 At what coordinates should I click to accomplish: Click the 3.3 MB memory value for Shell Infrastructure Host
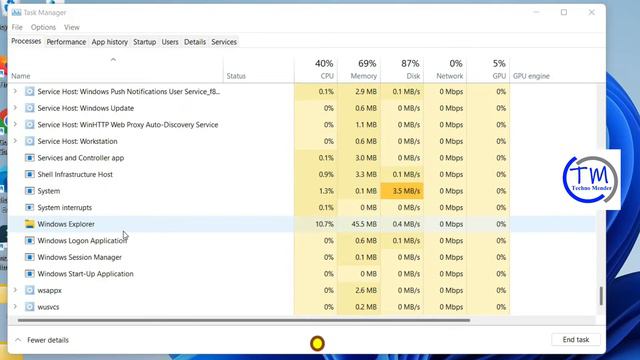click(366, 174)
